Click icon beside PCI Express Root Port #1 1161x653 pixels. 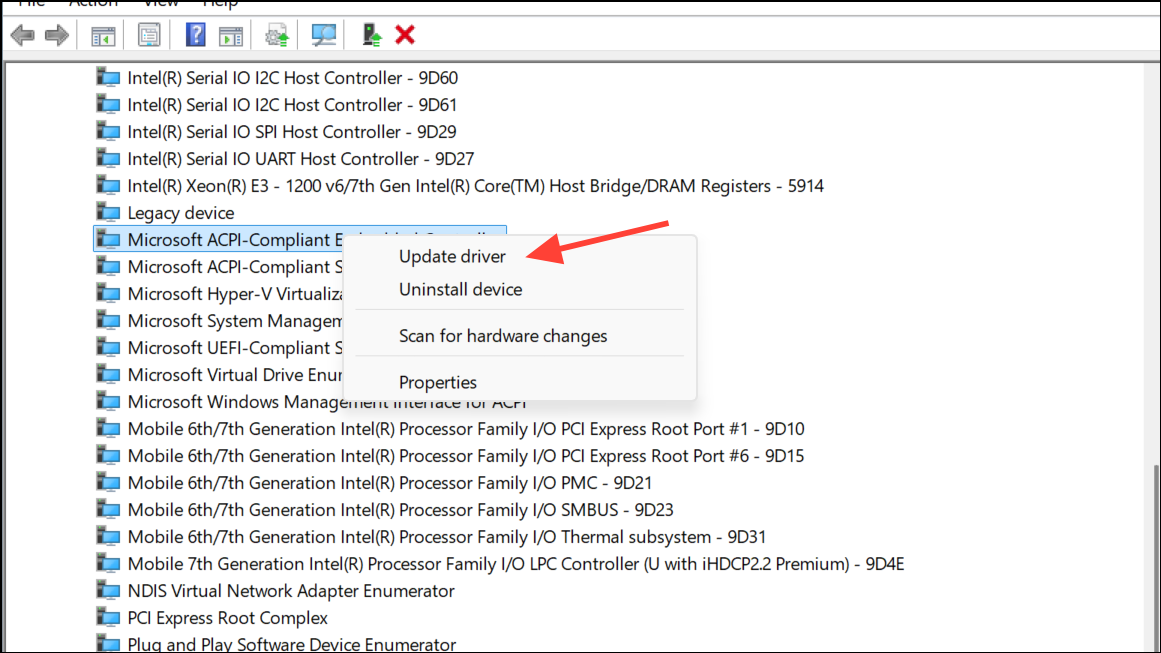point(108,428)
